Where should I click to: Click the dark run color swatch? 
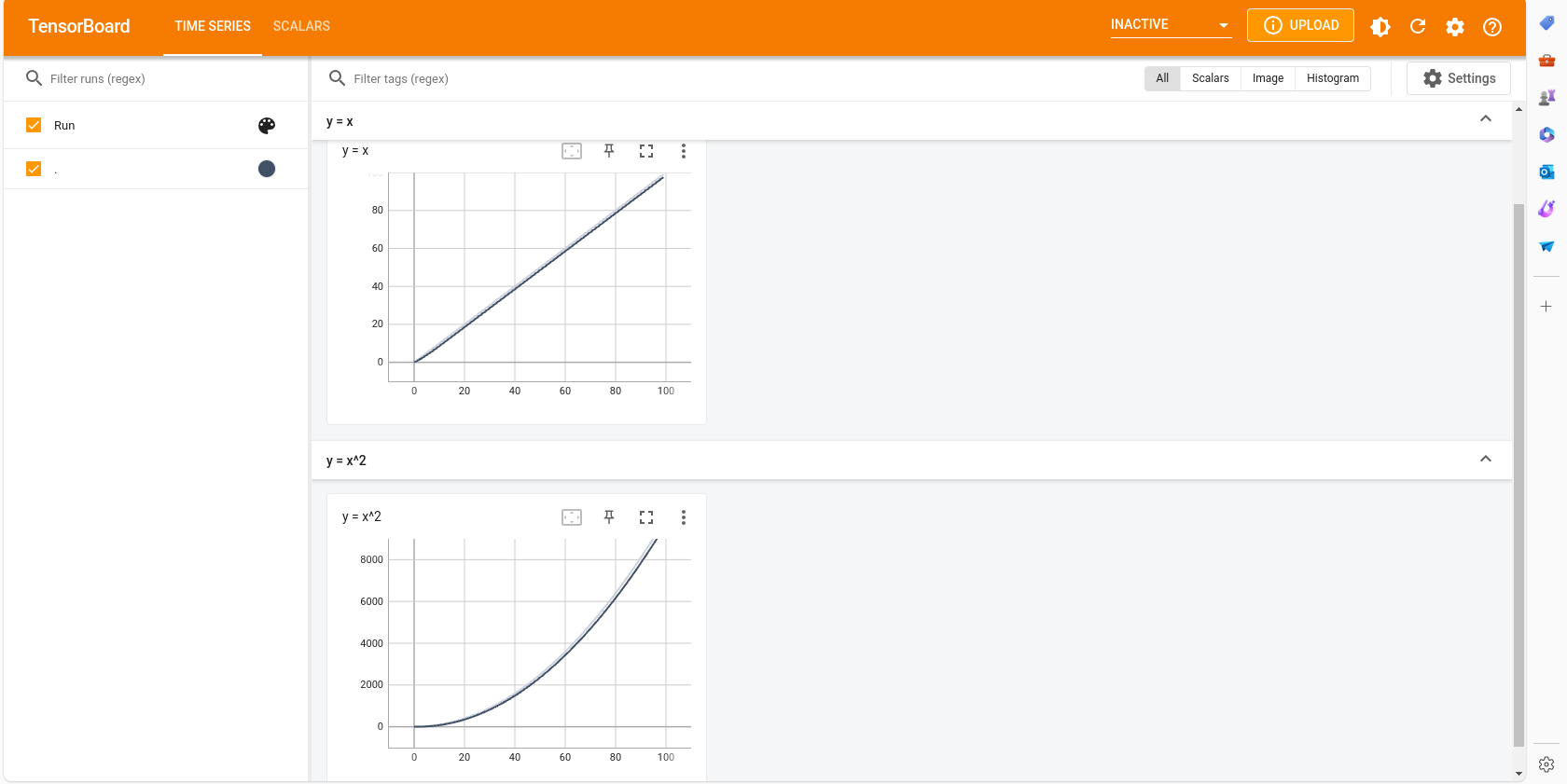(267, 169)
